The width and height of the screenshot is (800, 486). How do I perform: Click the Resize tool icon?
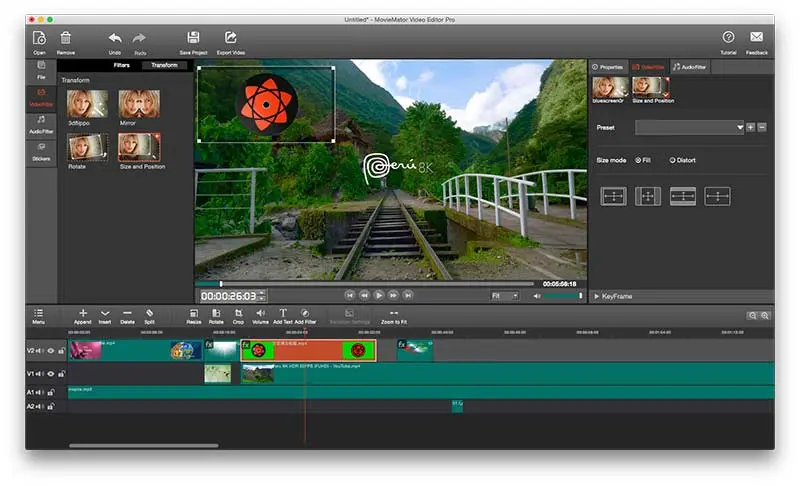(194, 313)
